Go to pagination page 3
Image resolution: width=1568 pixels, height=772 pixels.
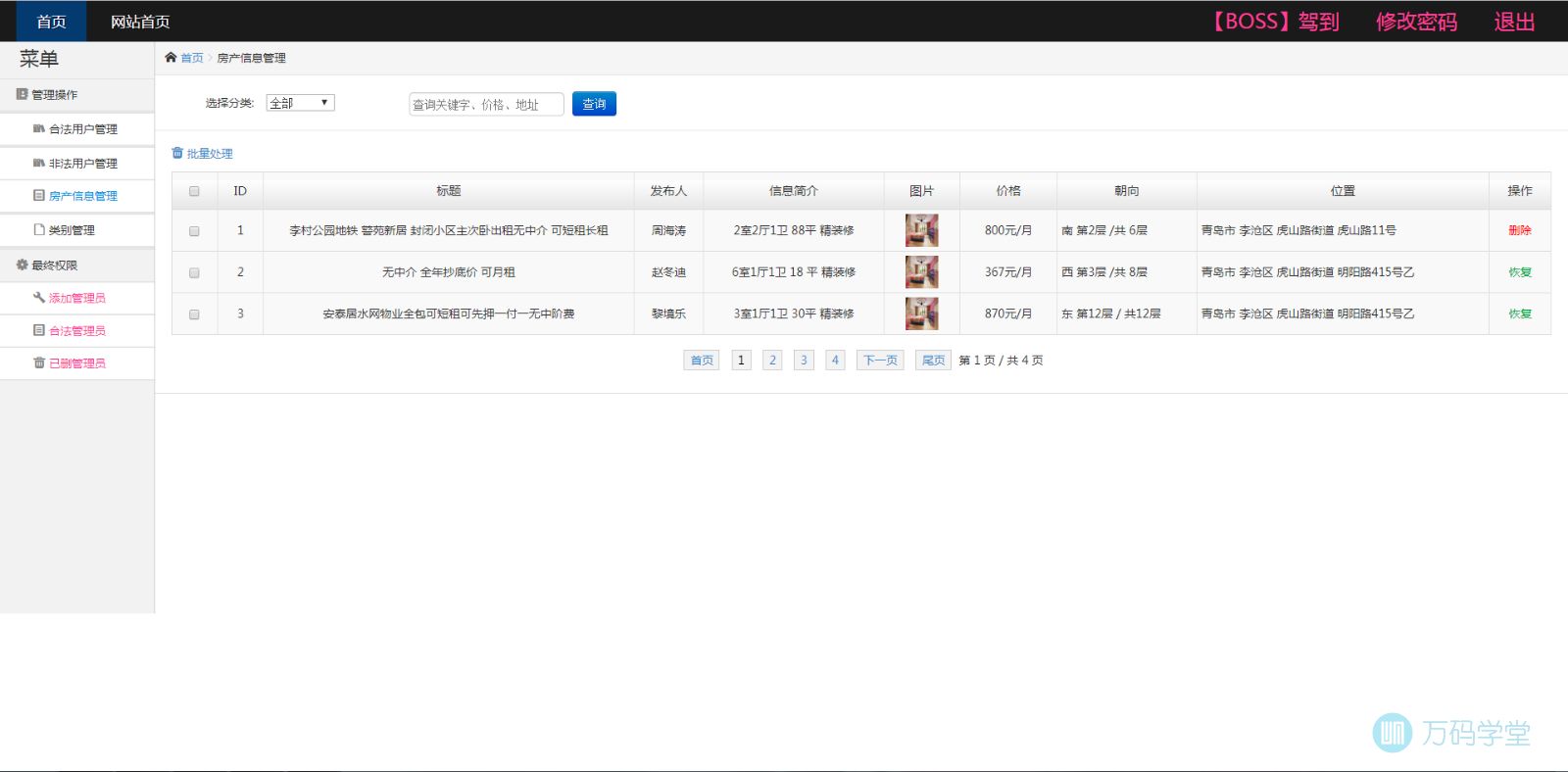point(804,361)
